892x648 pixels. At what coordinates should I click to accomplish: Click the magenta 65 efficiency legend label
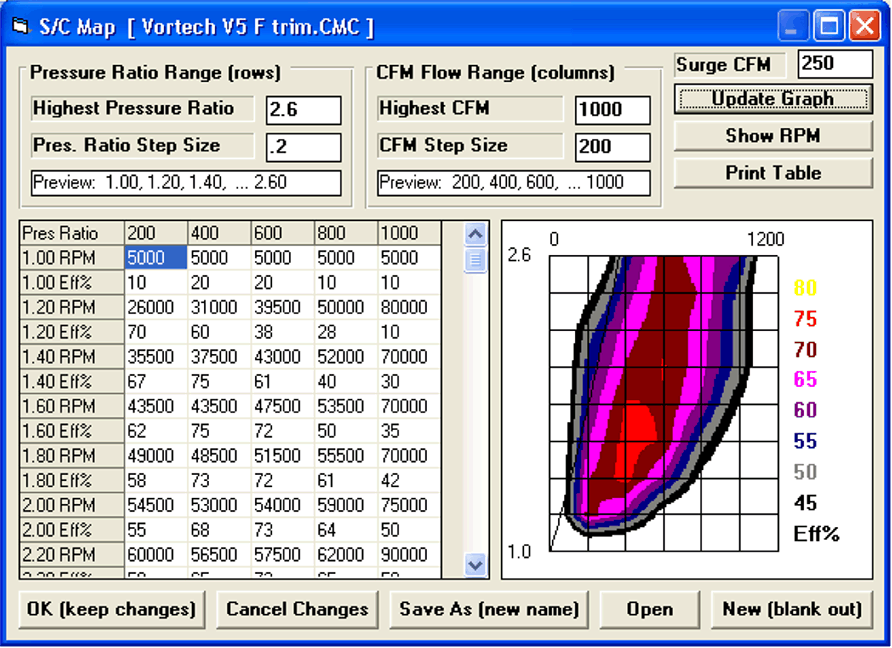(x=806, y=379)
